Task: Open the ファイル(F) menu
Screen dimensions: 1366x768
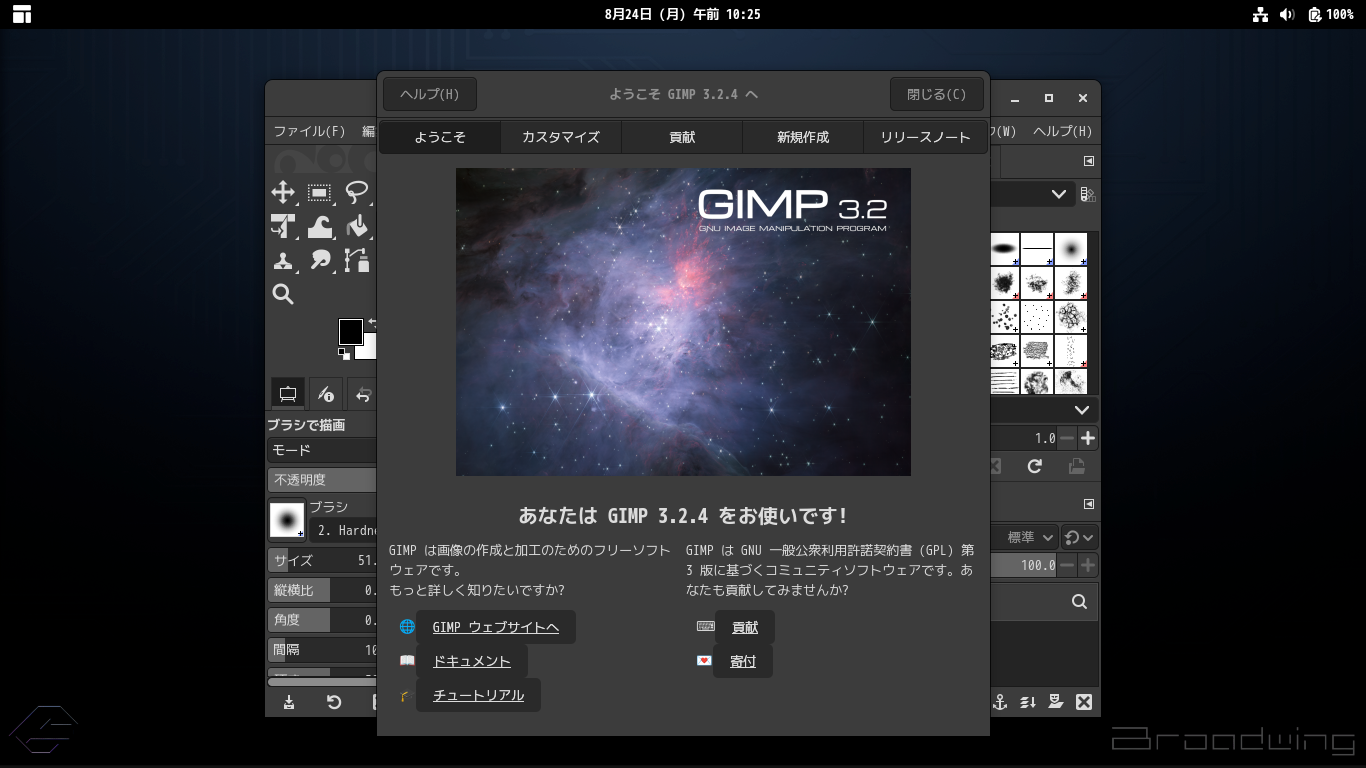Action: coord(309,131)
